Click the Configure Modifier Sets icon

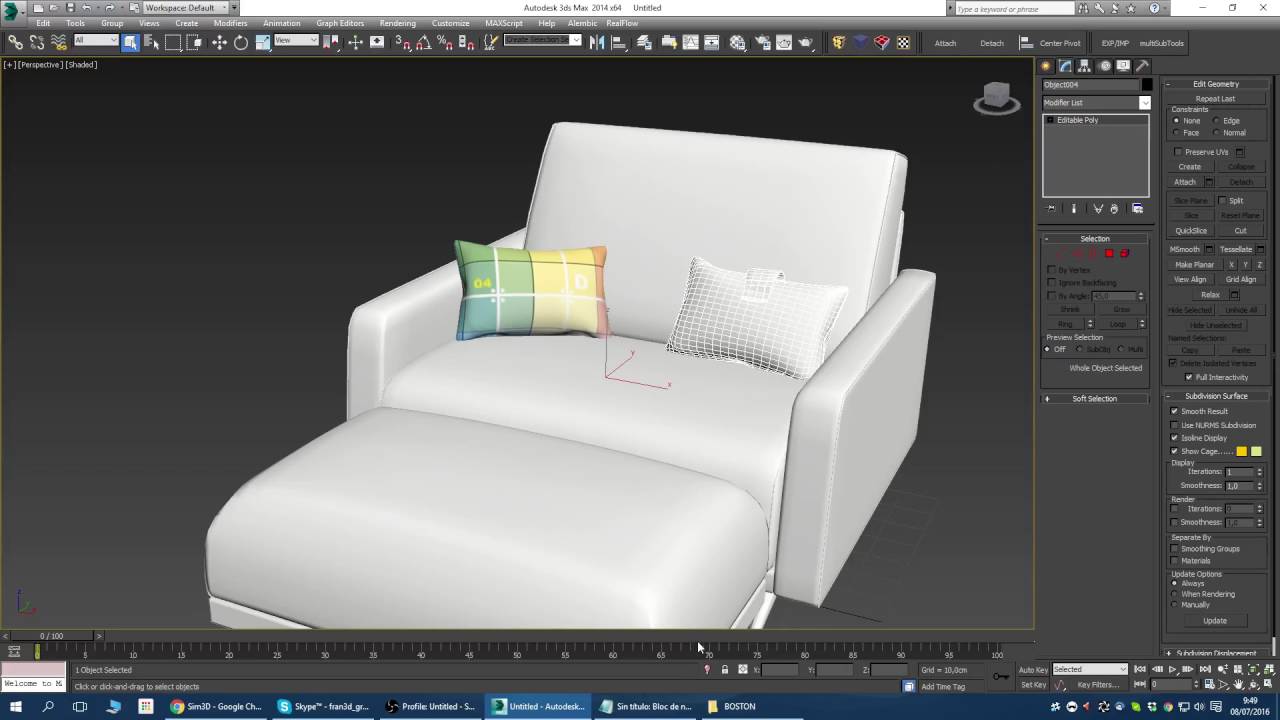pyautogui.click(x=1137, y=209)
